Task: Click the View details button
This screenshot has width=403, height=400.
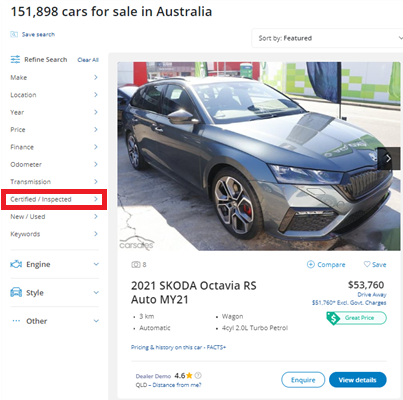Action: click(358, 380)
